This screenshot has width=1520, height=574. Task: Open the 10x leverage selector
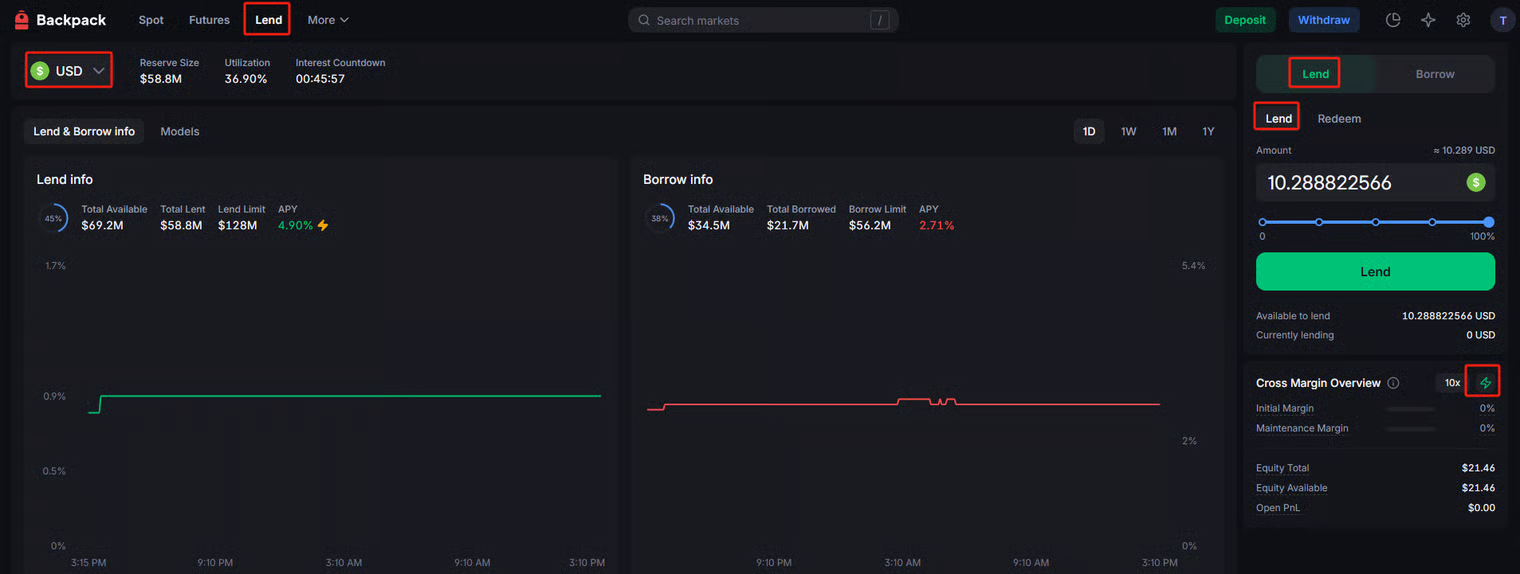[x=1452, y=383]
